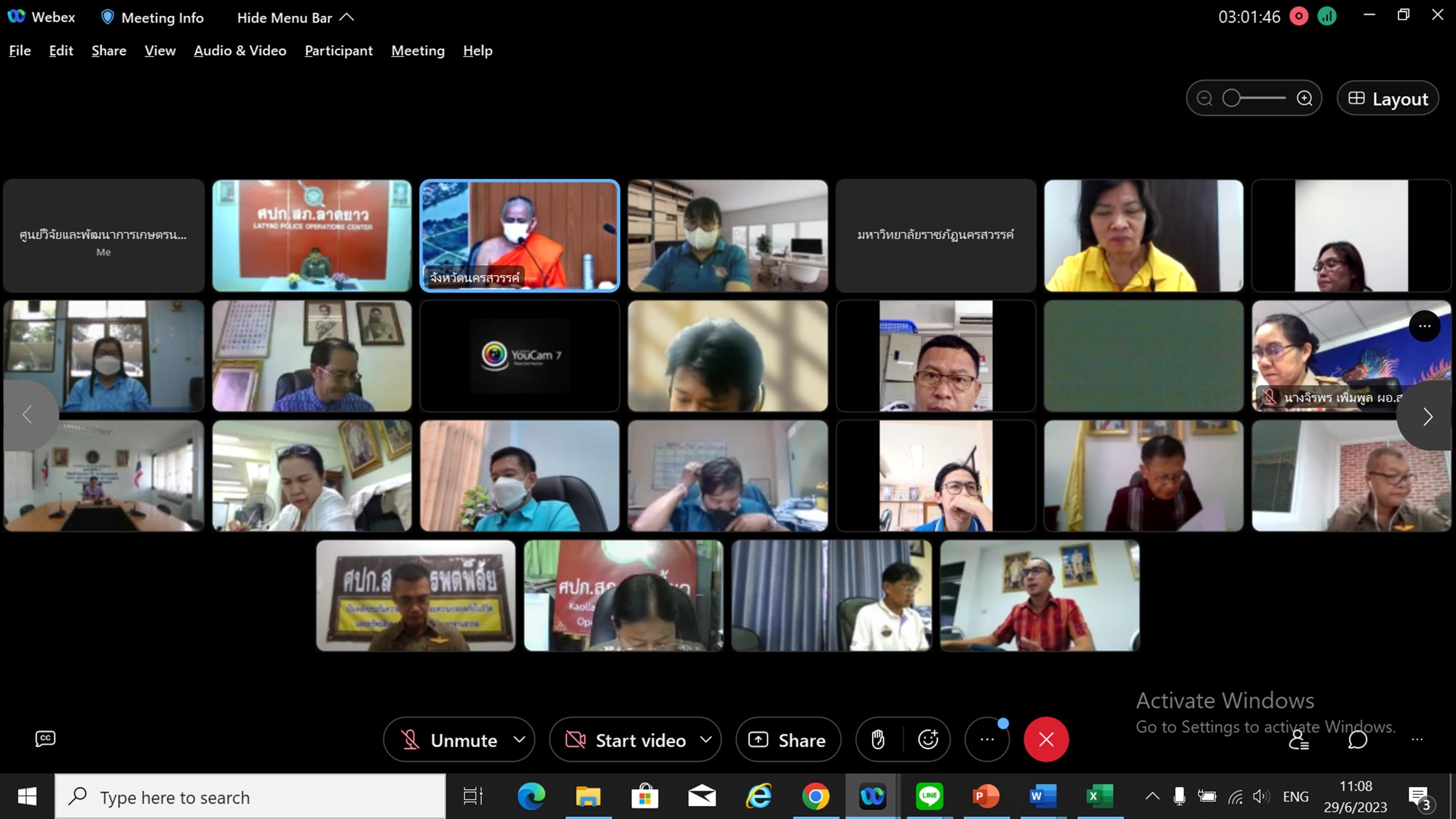The width and height of the screenshot is (1456, 819).
Task: Open Google Chrome from taskbar
Action: 815,797
